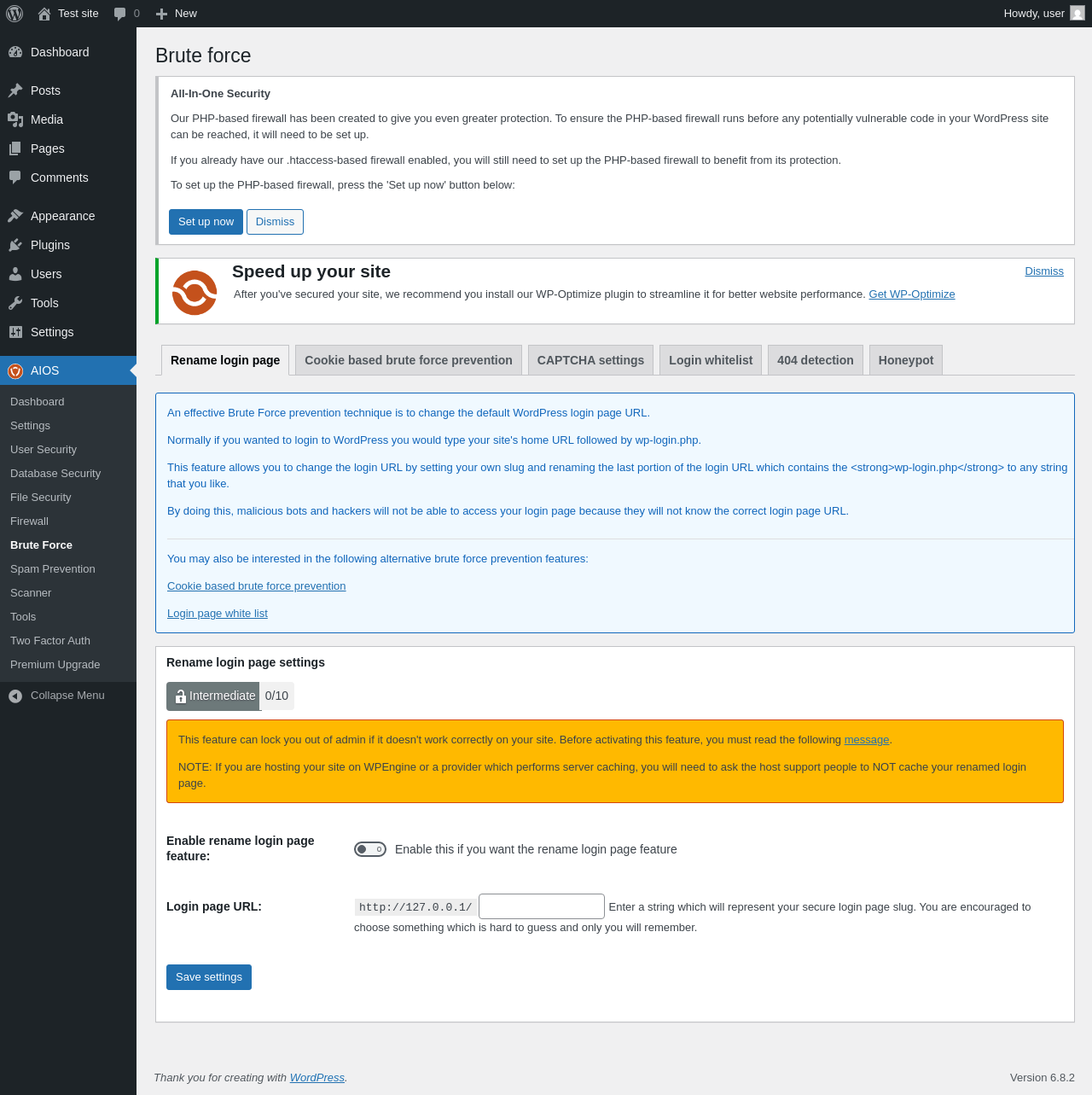Viewport: 1092px width, 1095px height.
Task: Open Spam Prevention submenu item
Action: coord(68,569)
